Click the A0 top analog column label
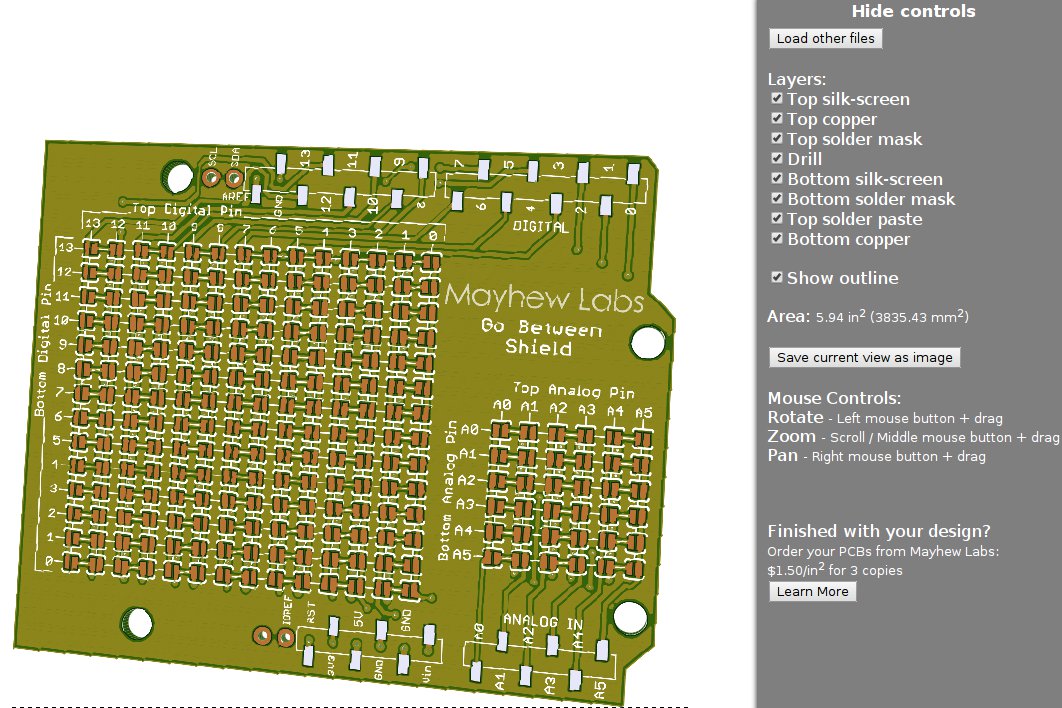The image size is (1062, 708). point(502,404)
